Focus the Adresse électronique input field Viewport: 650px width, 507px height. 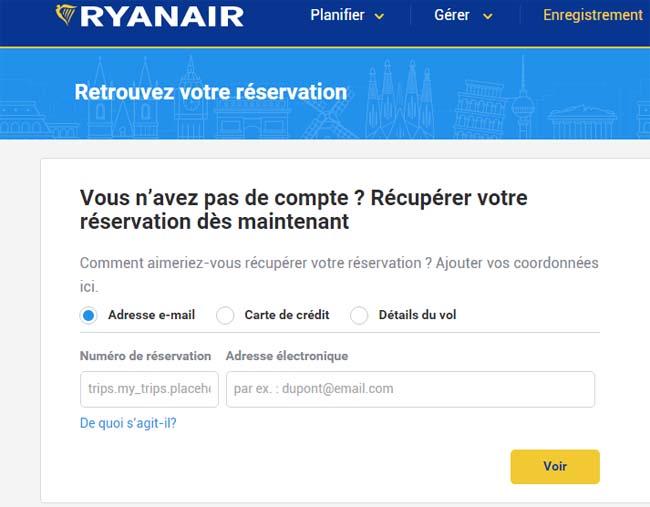(410, 389)
